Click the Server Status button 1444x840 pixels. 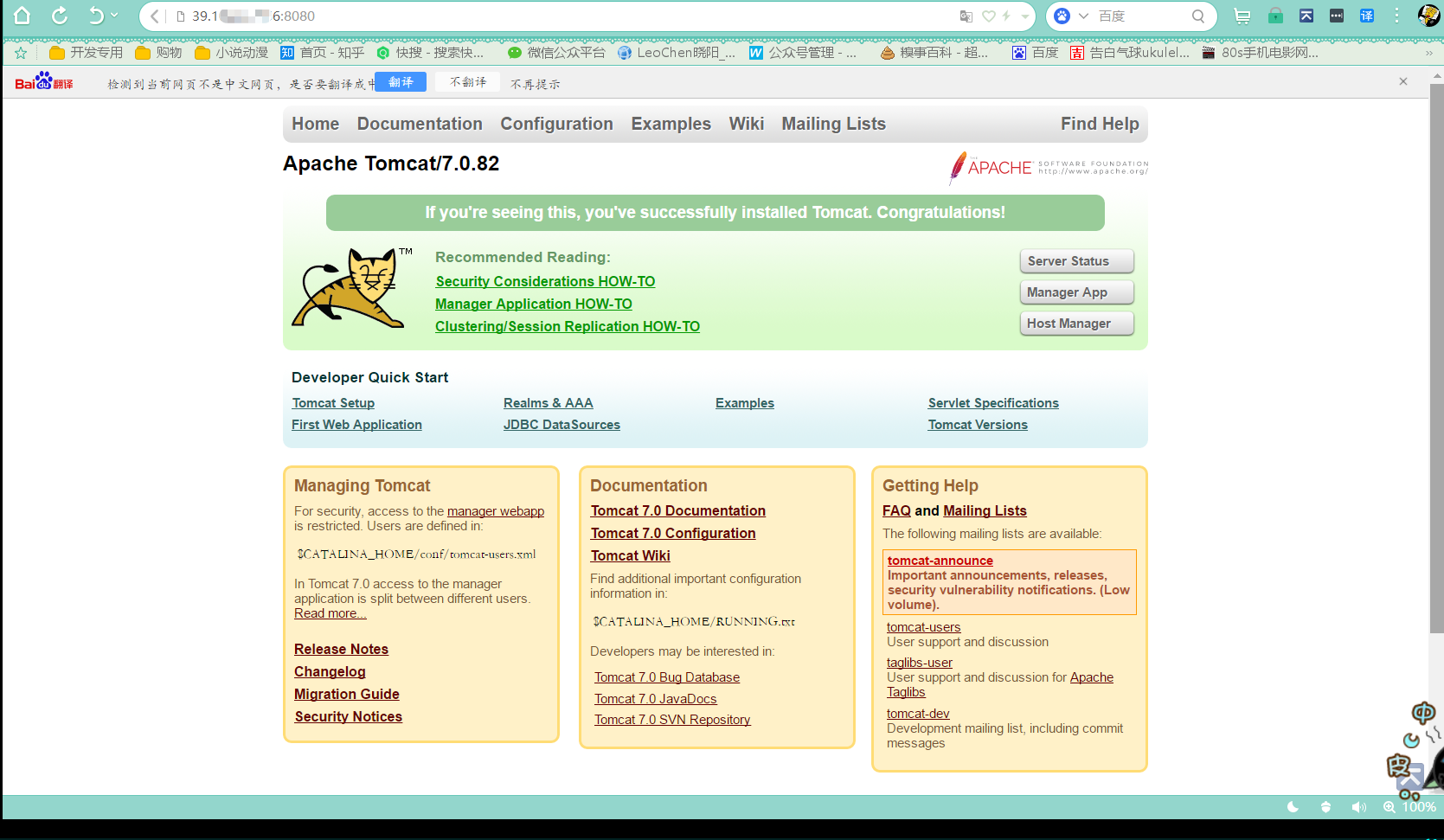pos(1076,261)
